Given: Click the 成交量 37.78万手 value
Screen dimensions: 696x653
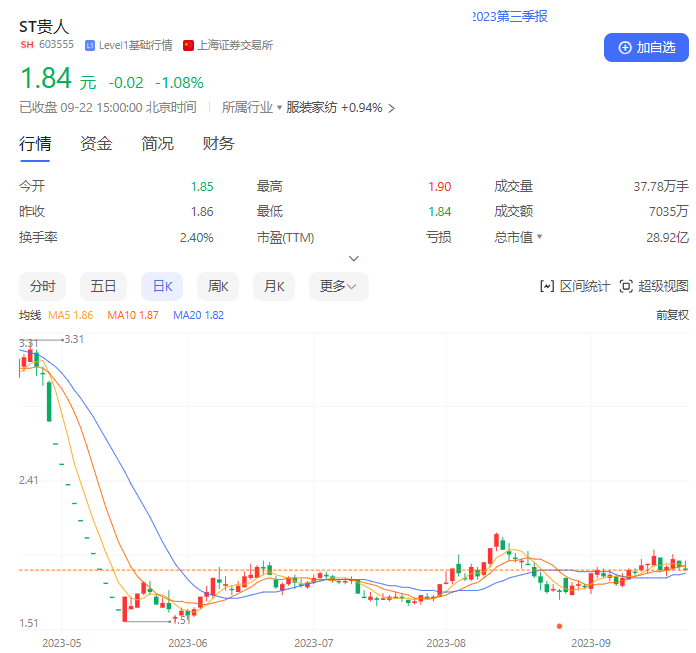Looking at the screenshot, I should pyautogui.click(x=661, y=186).
